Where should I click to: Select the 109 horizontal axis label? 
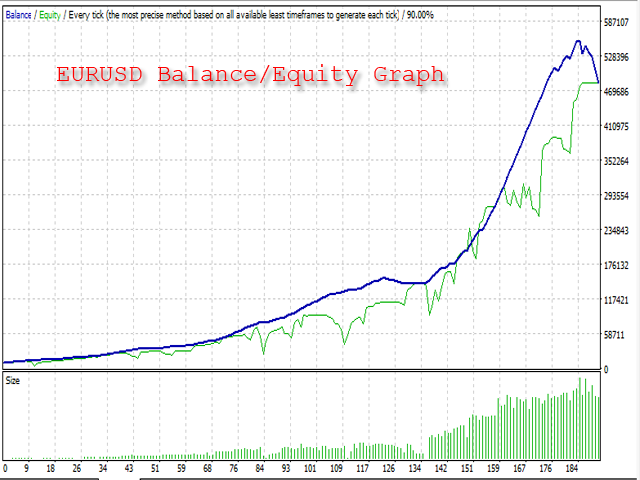tap(336, 468)
